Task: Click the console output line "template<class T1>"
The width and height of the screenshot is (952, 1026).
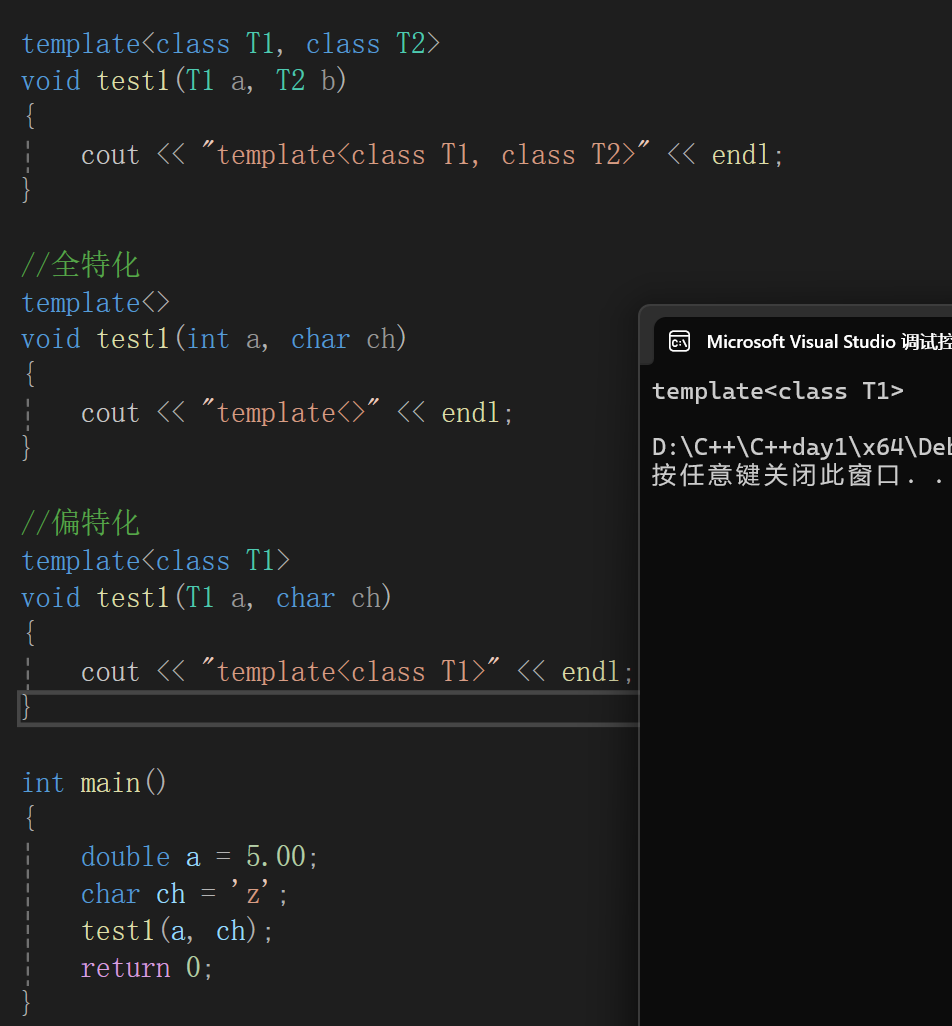Action: point(777,391)
